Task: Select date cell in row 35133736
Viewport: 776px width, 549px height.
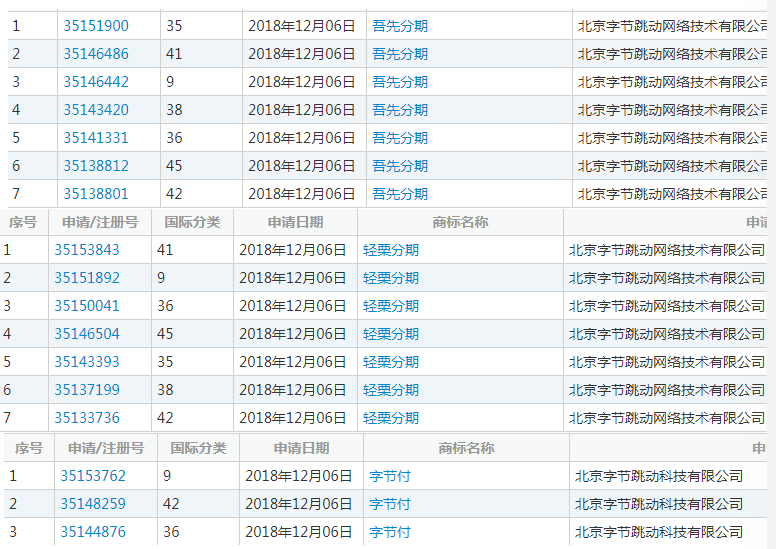Action: tap(293, 418)
